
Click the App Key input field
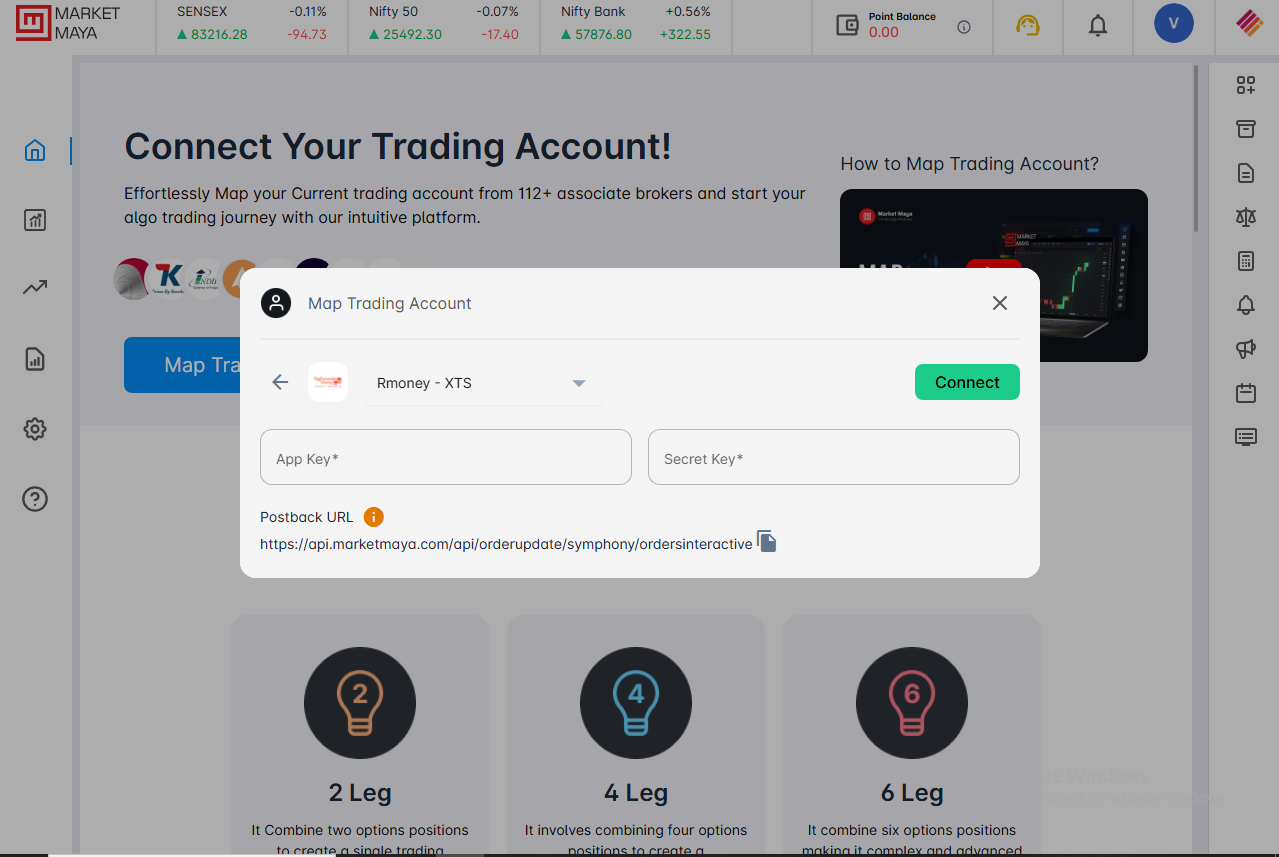446,457
